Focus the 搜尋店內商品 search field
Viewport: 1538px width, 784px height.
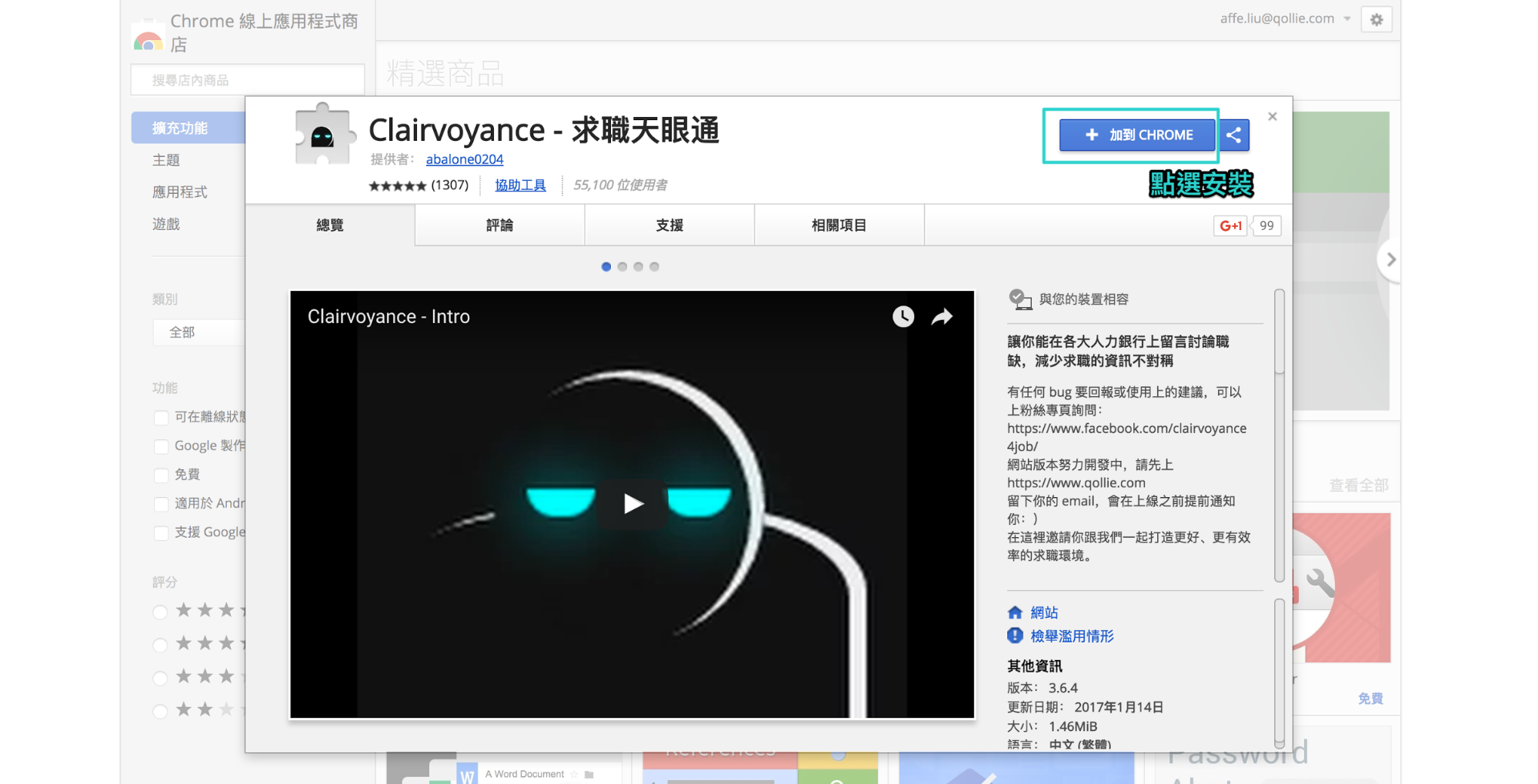[248, 80]
